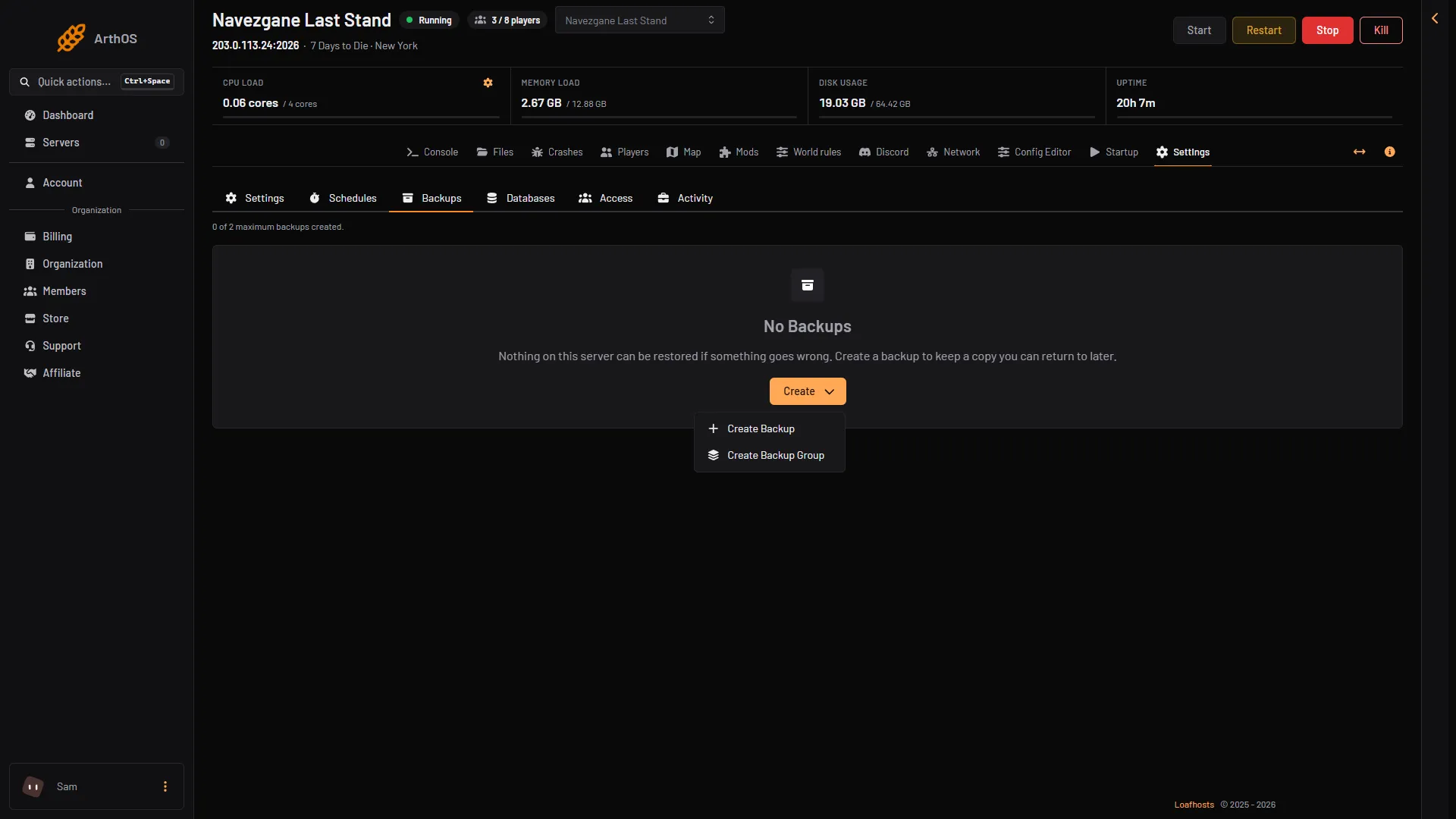Viewport: 1456px width, 819px height.
Task: Switch to the Schedules sub-tab
Action: pyautogui.click(x=343, y=198)
